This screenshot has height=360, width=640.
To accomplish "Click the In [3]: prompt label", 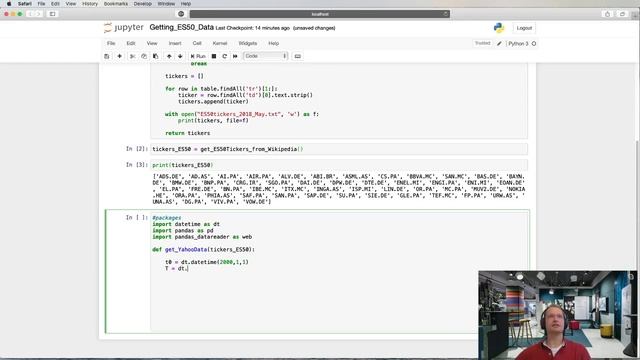I will click(137, 165).
